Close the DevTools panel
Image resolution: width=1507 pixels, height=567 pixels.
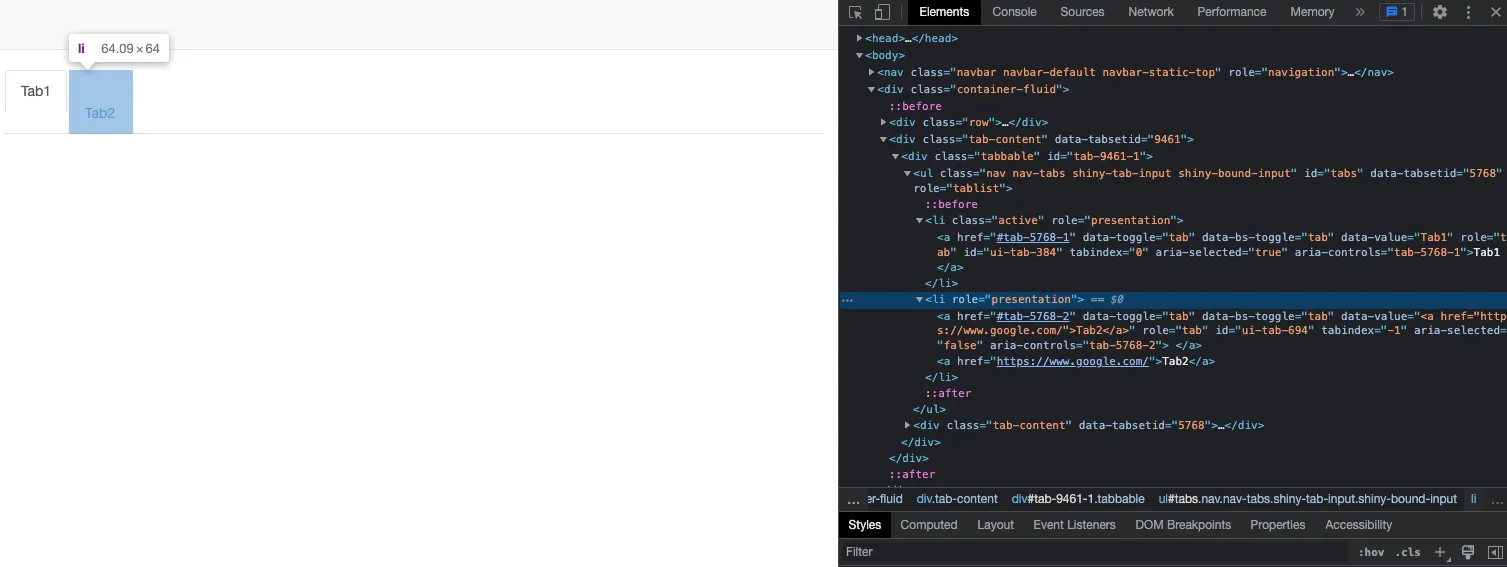[1496, 12]
